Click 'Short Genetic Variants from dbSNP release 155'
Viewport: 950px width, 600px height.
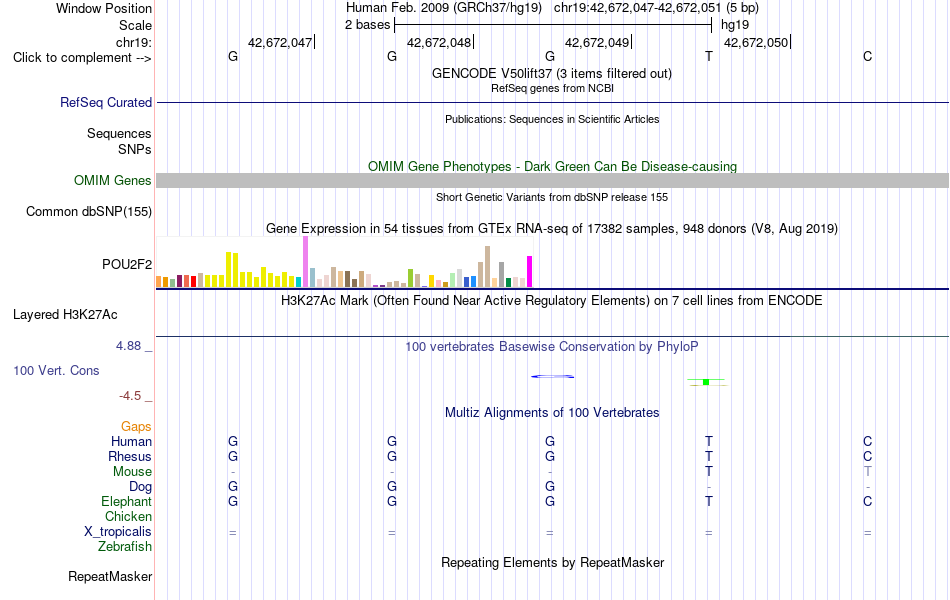point(552,197)
